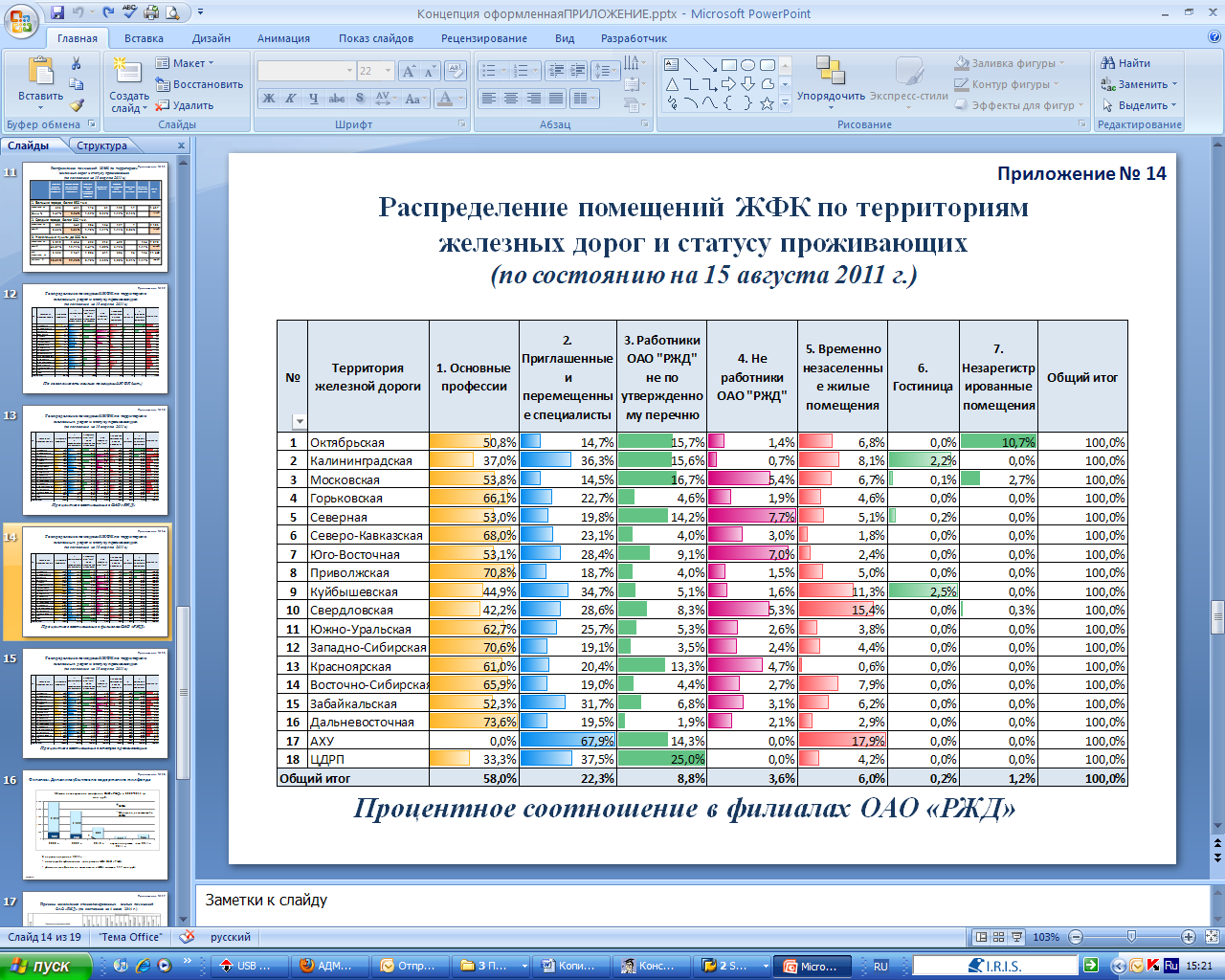Open the font name dropdown

point(349,71)
